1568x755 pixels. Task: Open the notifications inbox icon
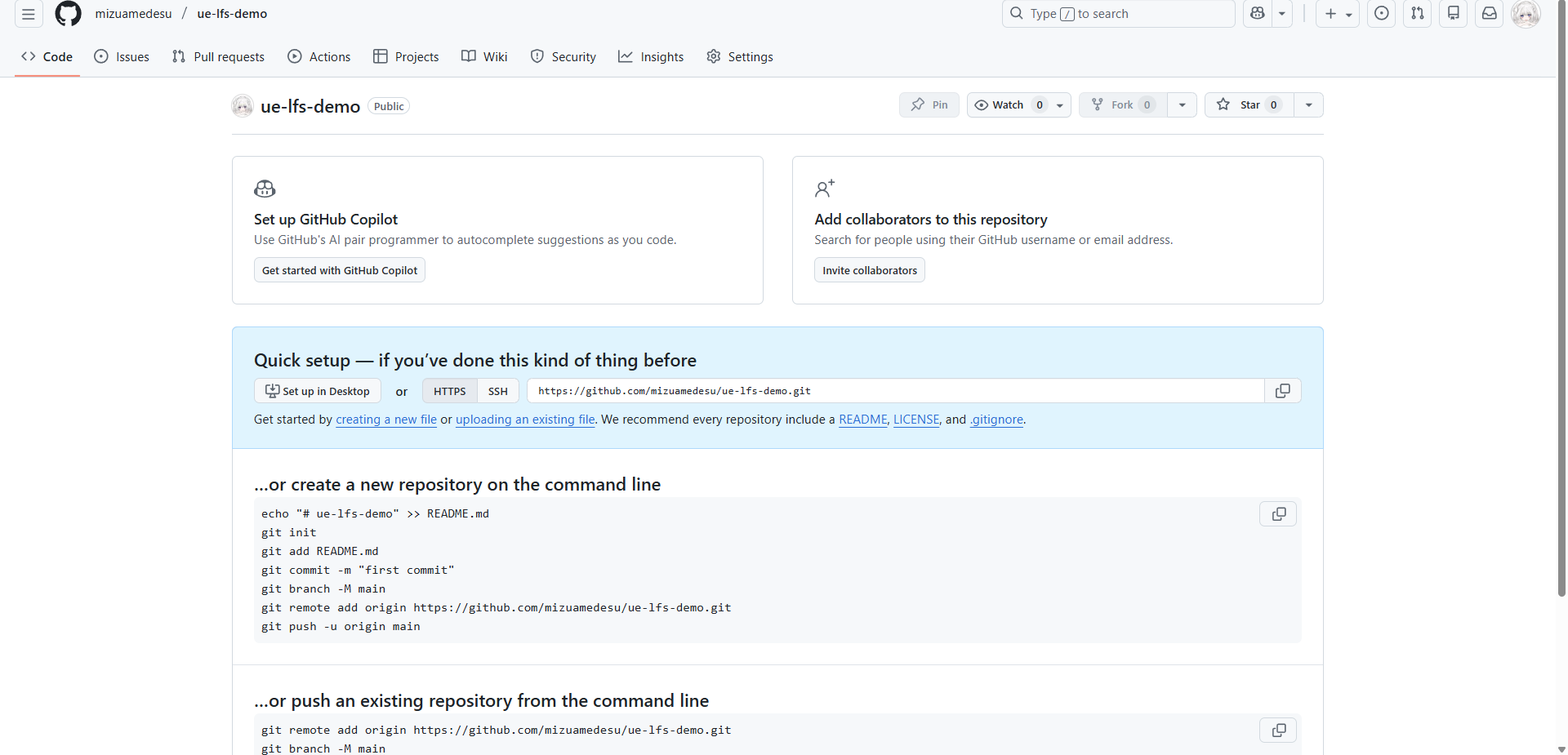(1490, 14)
